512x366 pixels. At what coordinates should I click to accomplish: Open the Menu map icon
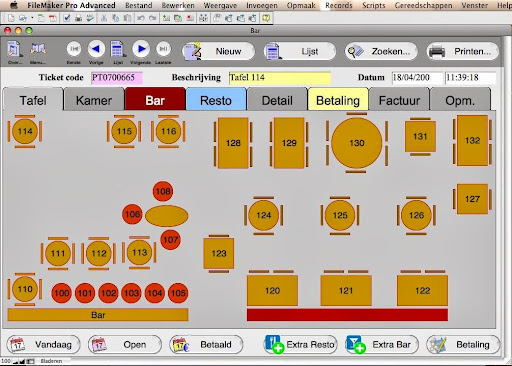(38, 49)
